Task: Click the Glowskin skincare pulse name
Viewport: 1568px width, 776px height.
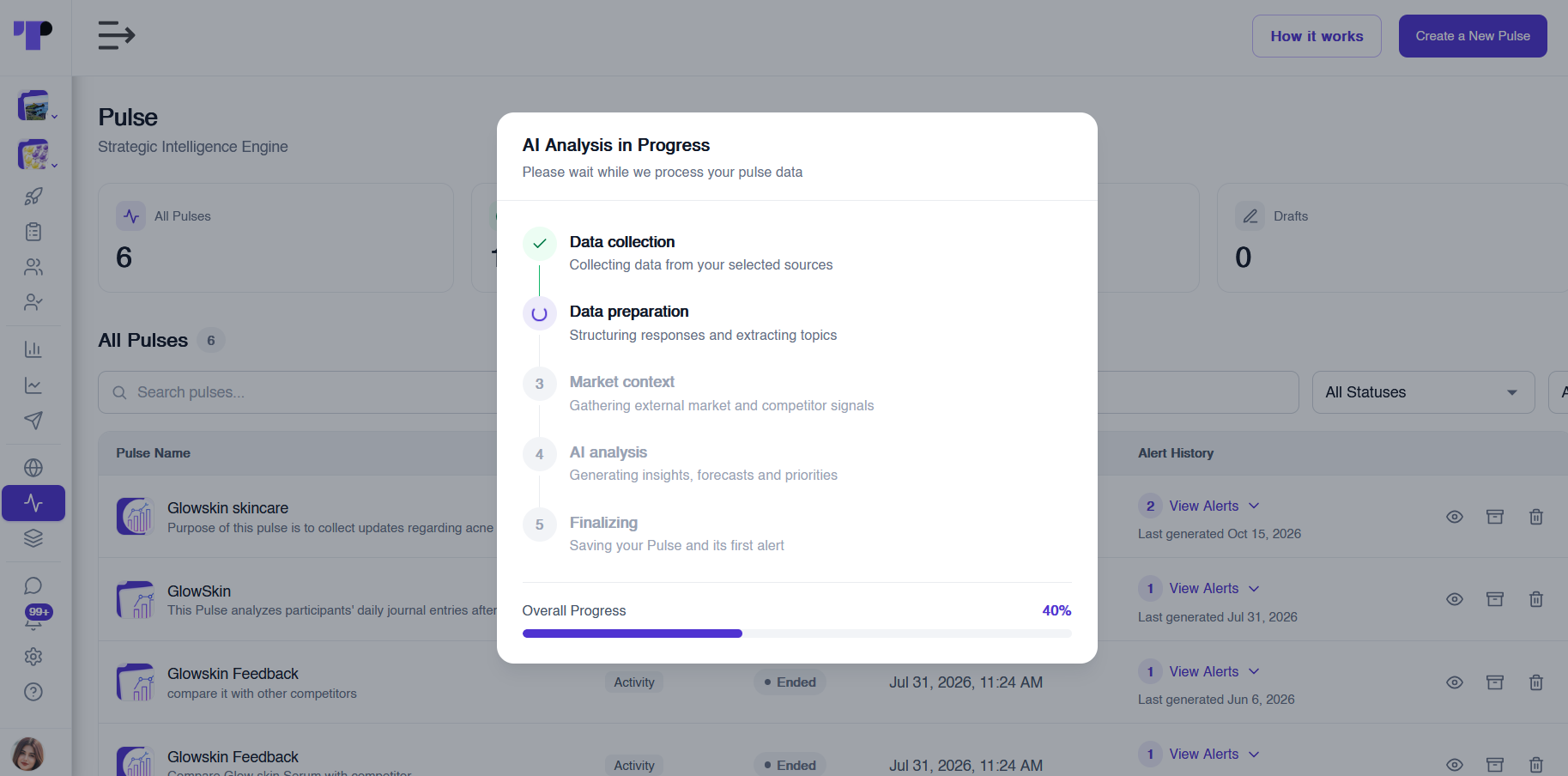Action: 227,508
